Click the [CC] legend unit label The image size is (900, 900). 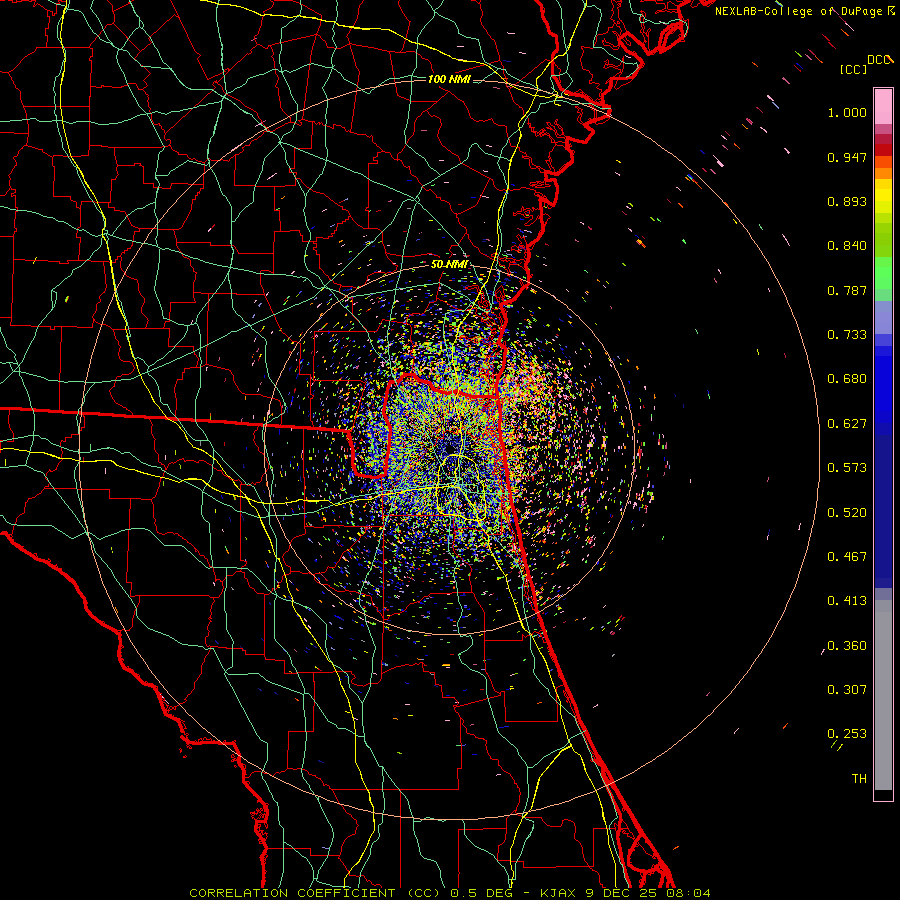[853, 69]
